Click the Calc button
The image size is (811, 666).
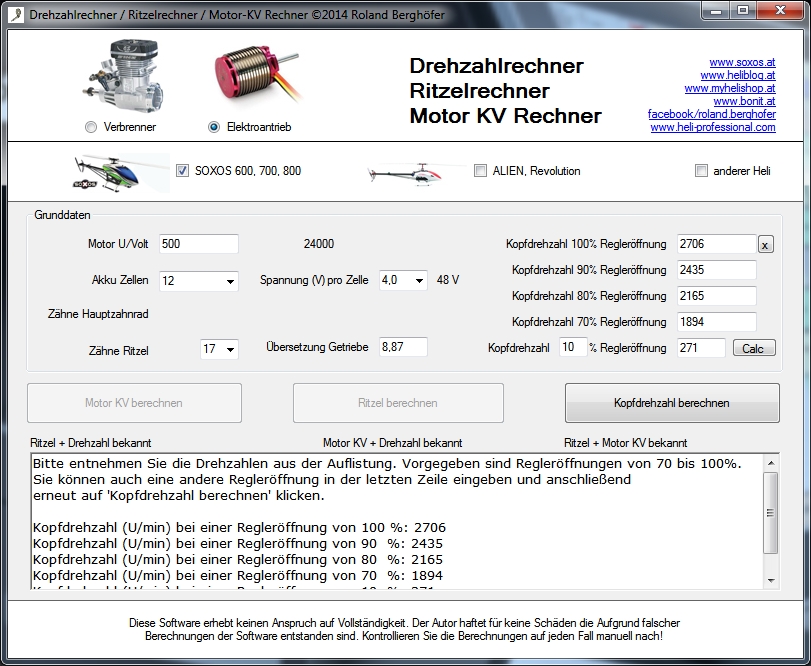tap(754, 348)
